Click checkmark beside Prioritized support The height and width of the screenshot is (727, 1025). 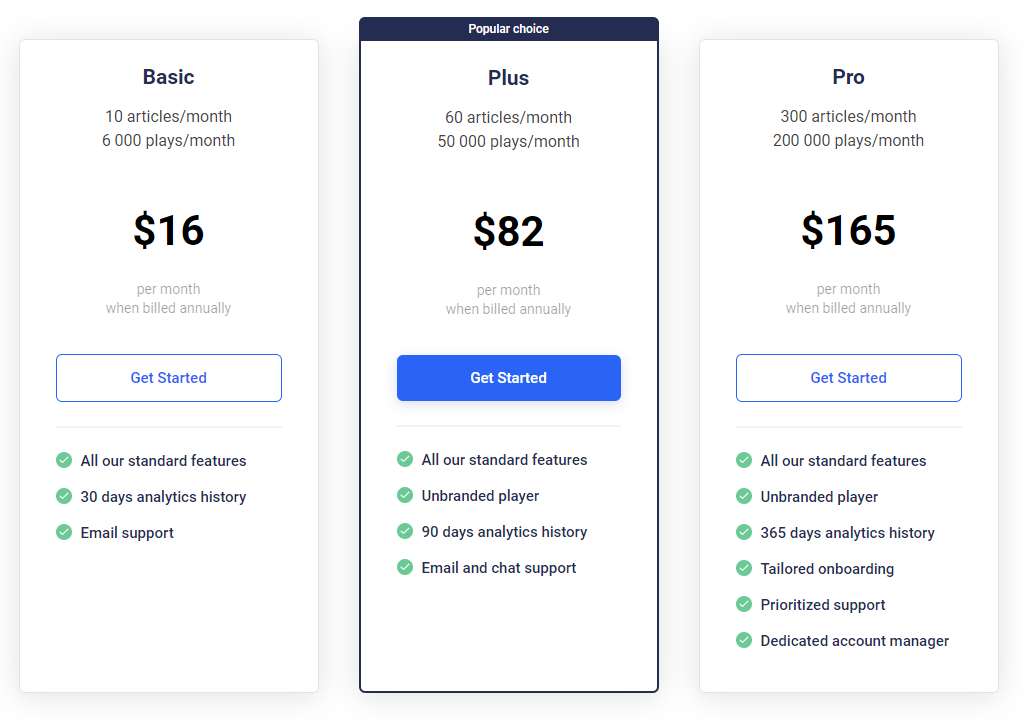[x=744, y=604]
